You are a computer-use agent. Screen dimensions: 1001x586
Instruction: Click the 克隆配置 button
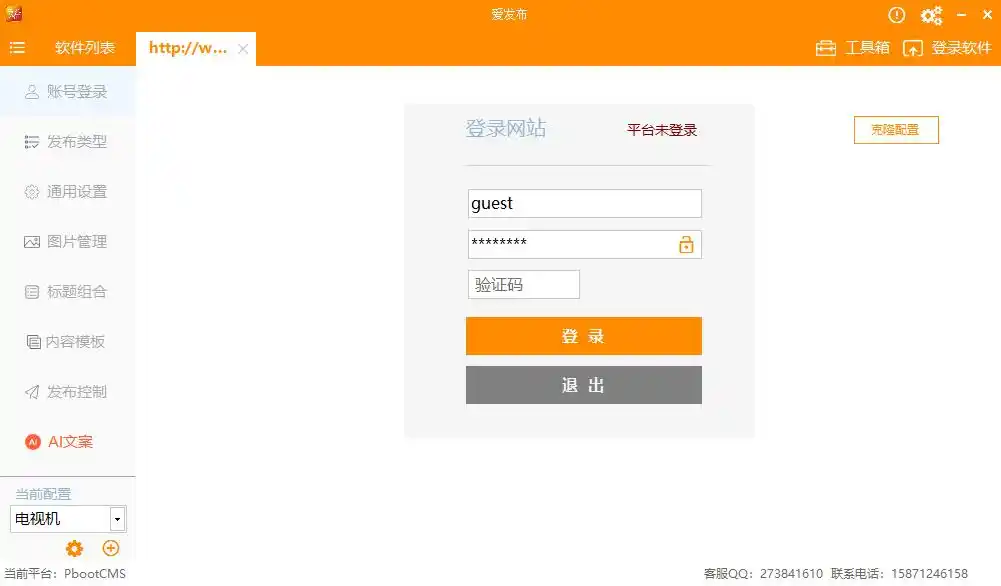895,130
